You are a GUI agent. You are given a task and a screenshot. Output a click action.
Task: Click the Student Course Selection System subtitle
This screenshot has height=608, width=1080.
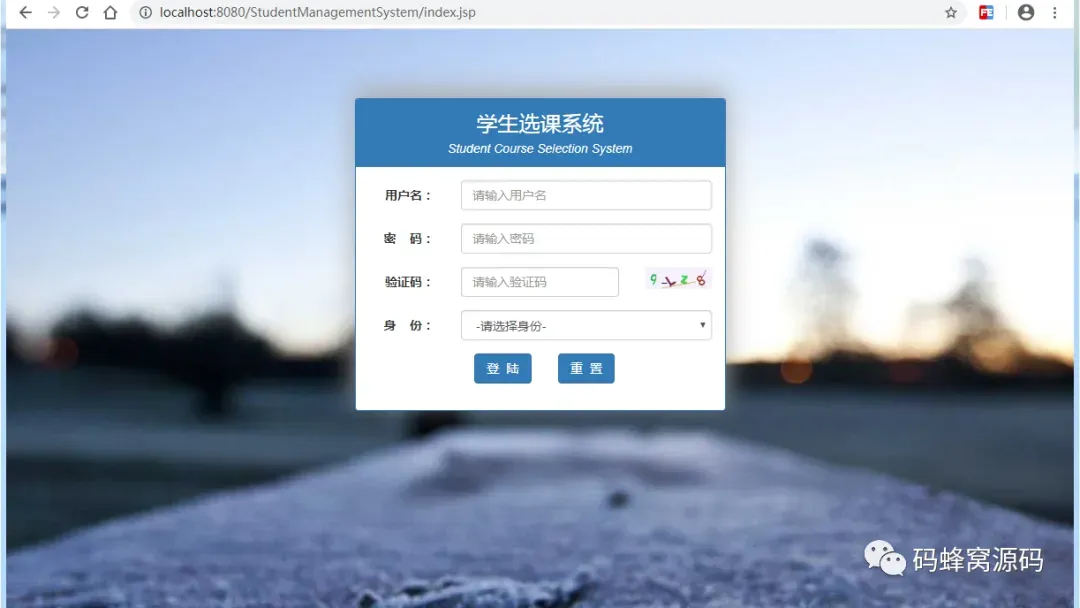(540, 149)
